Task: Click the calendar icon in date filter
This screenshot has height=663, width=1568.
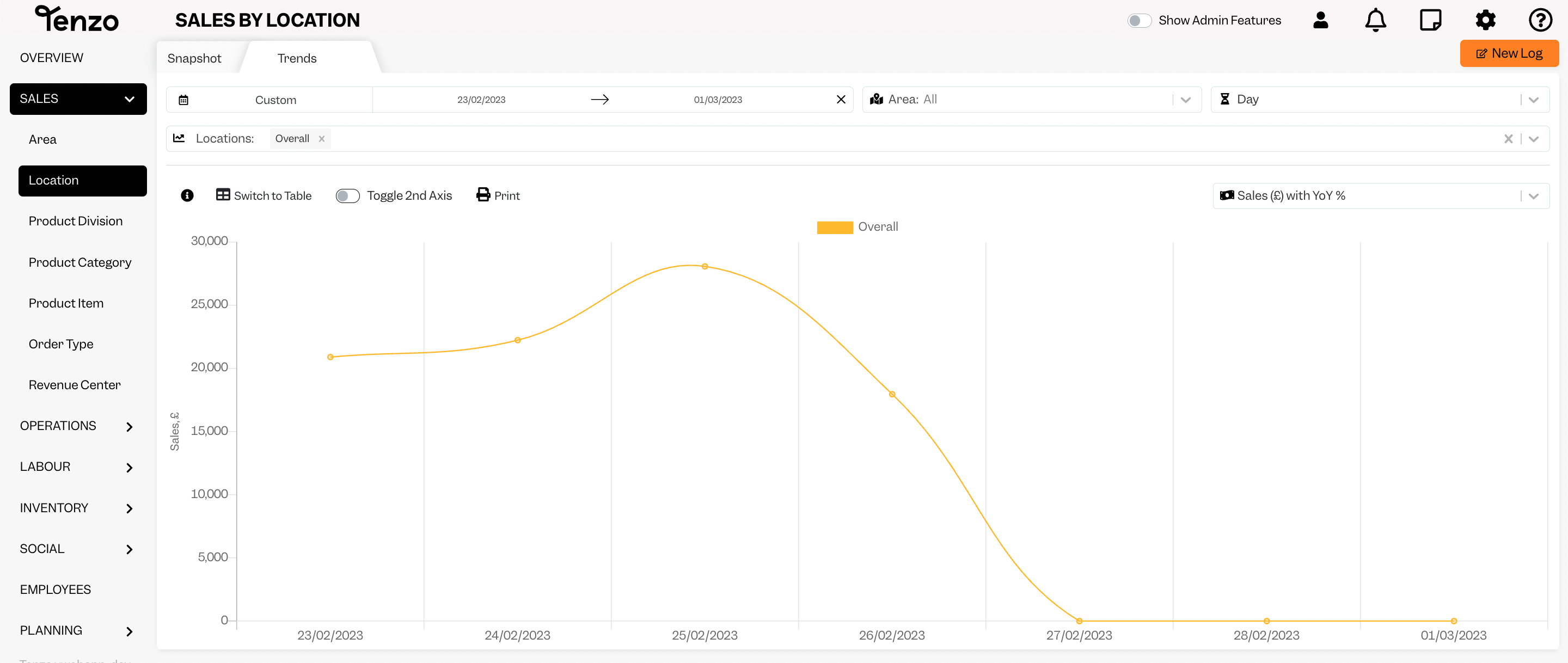Action: (183, 99)
